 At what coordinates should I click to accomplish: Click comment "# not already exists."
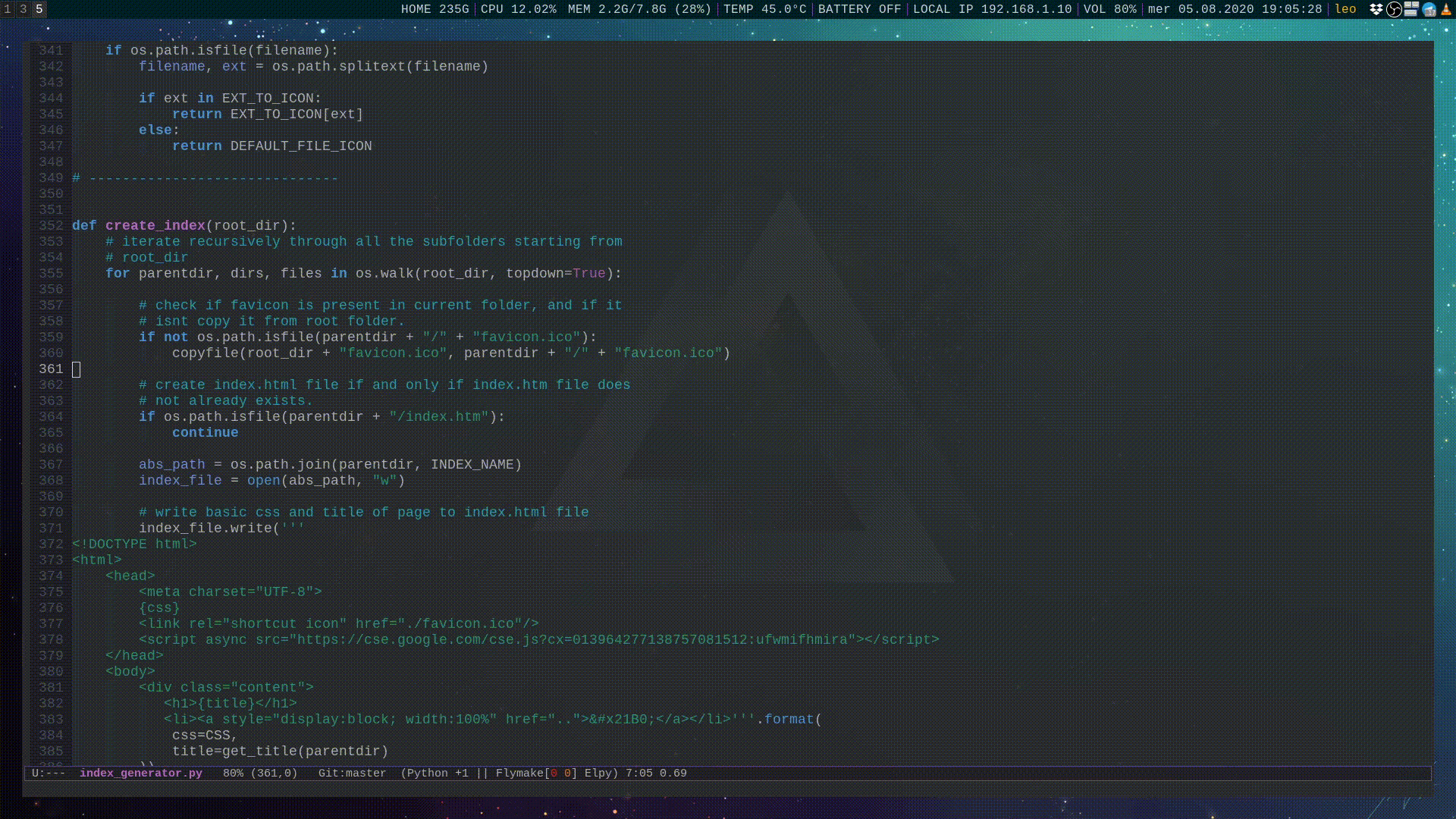pos(226,401)
